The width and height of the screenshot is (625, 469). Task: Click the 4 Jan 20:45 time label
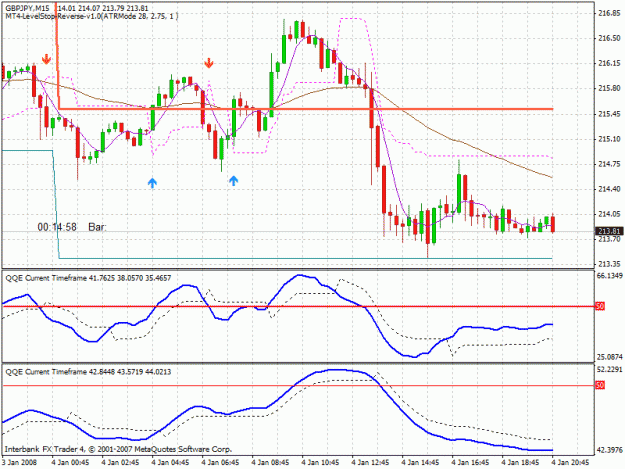(x=570, y=462)
